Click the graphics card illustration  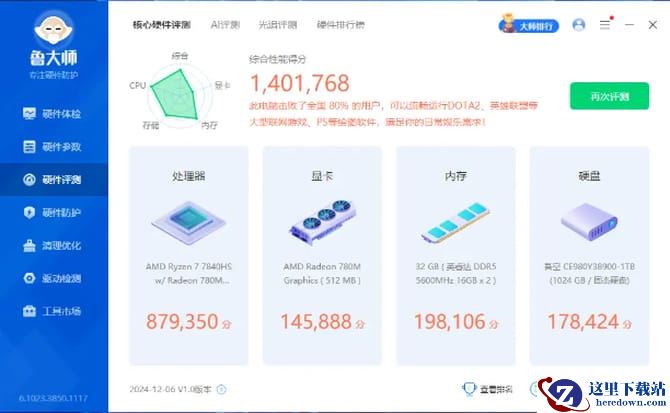click(322, 222)
